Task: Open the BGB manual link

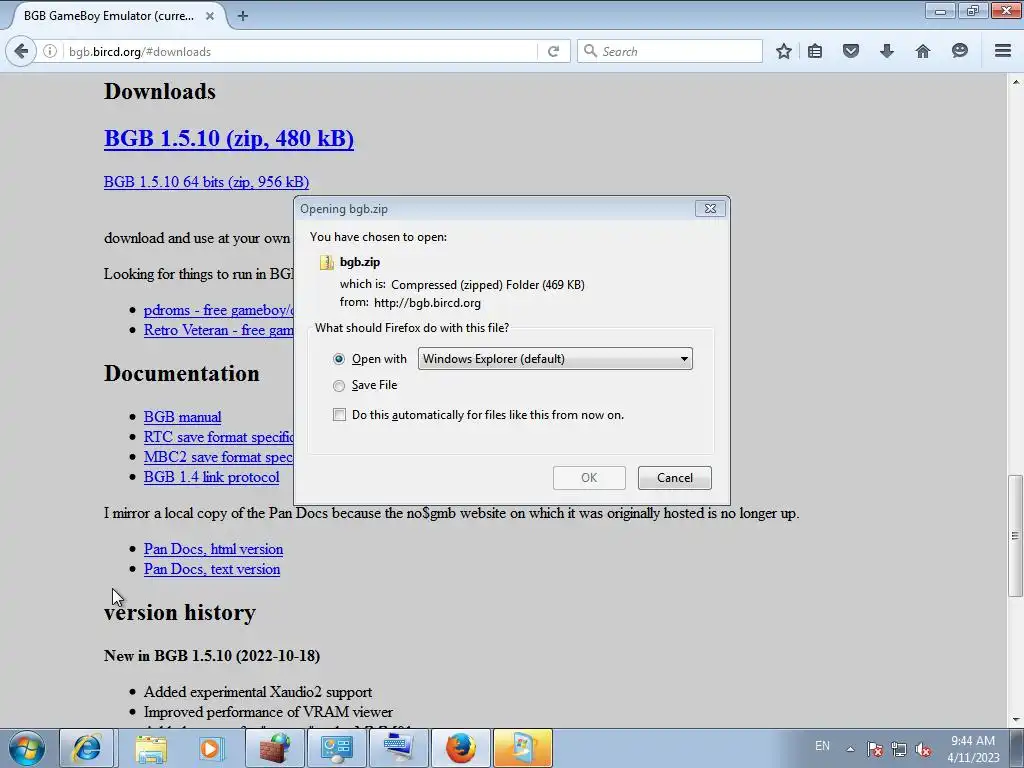Action: click(182, 417)
